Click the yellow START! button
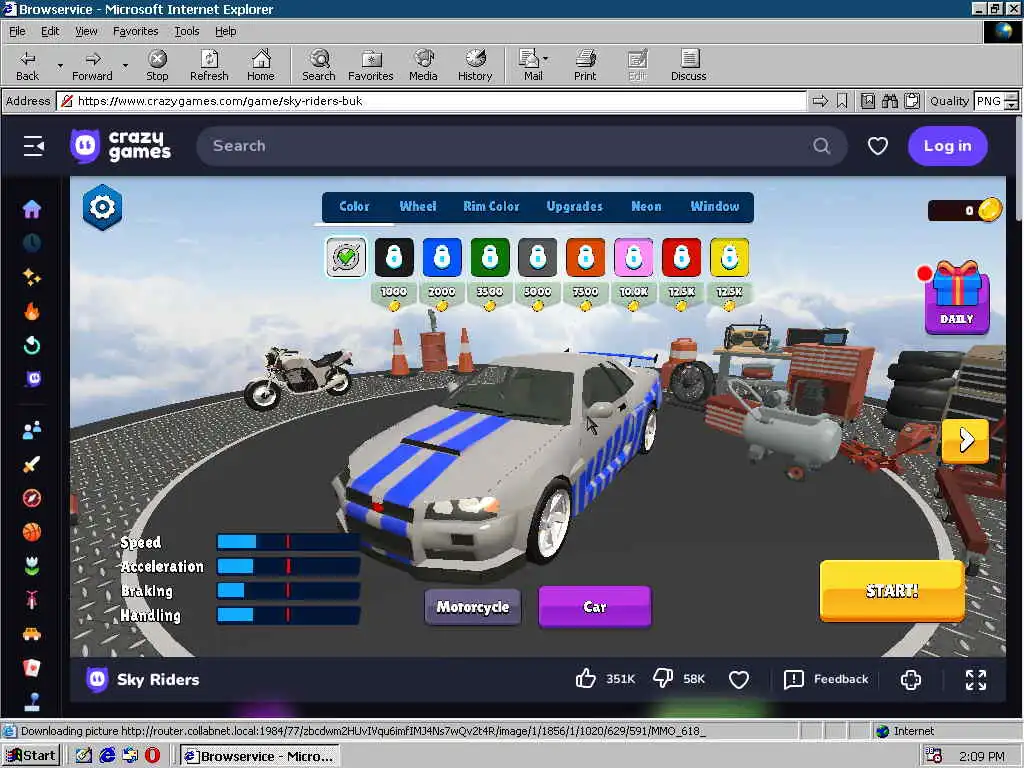The width and height of the screenshot is (1024, 768). pyautogui.click(x=892, y=590)
